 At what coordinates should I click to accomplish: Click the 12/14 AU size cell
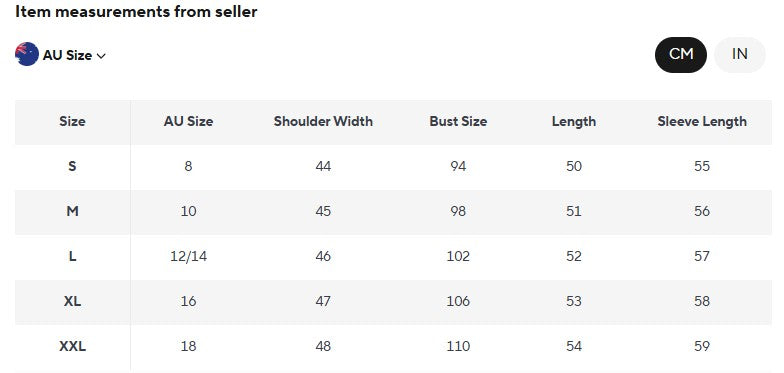[x=188, y=256]
